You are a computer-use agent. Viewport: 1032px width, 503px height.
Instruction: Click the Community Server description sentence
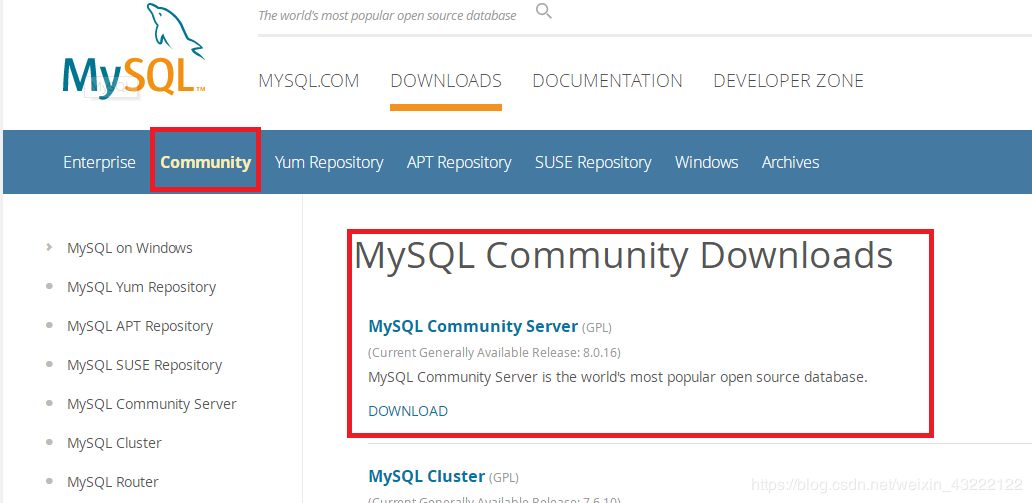tap(618, 377)
